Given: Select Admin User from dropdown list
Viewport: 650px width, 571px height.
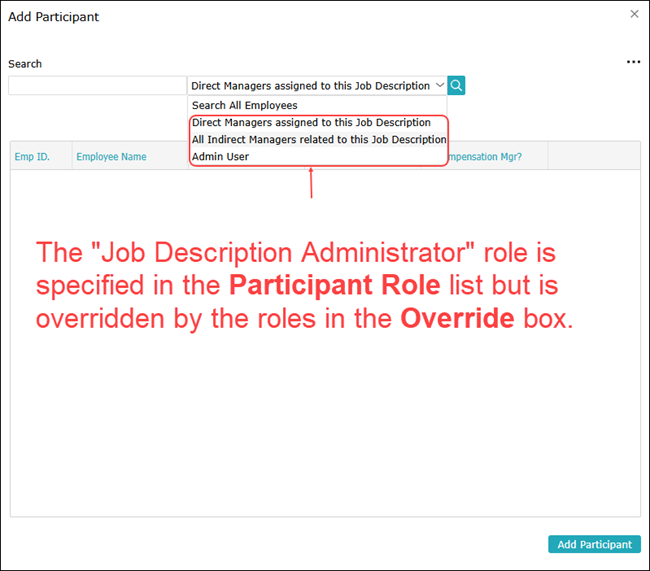Looking at the screenshot, I should 220,157.
